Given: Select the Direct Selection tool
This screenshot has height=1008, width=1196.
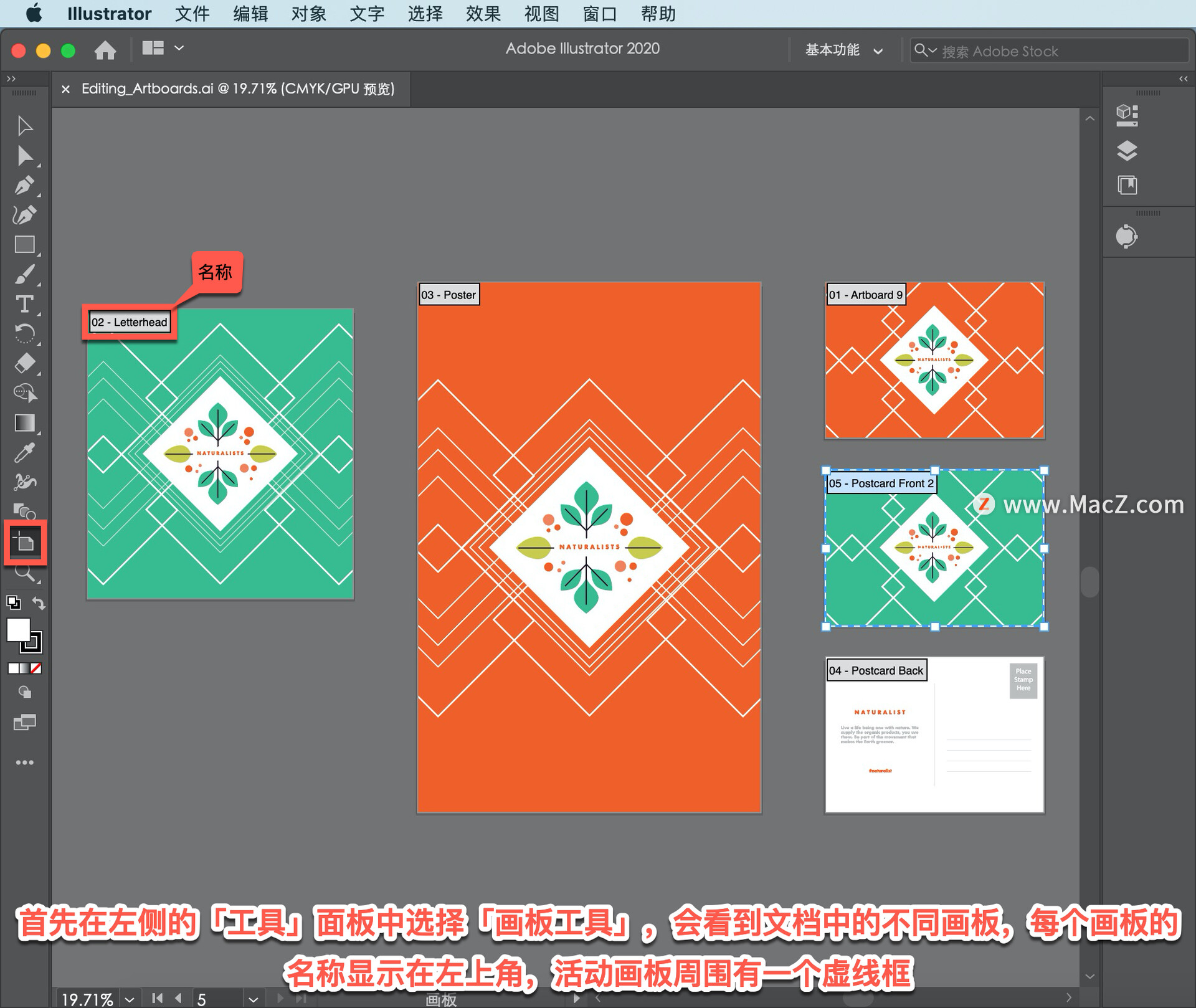Looking at the screenshot, I should [x=24, y=156].
